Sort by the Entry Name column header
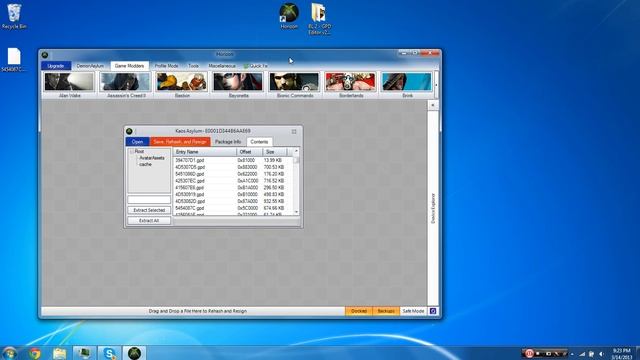The height and width of the screenshot is (360, 640). coord(205,152)
